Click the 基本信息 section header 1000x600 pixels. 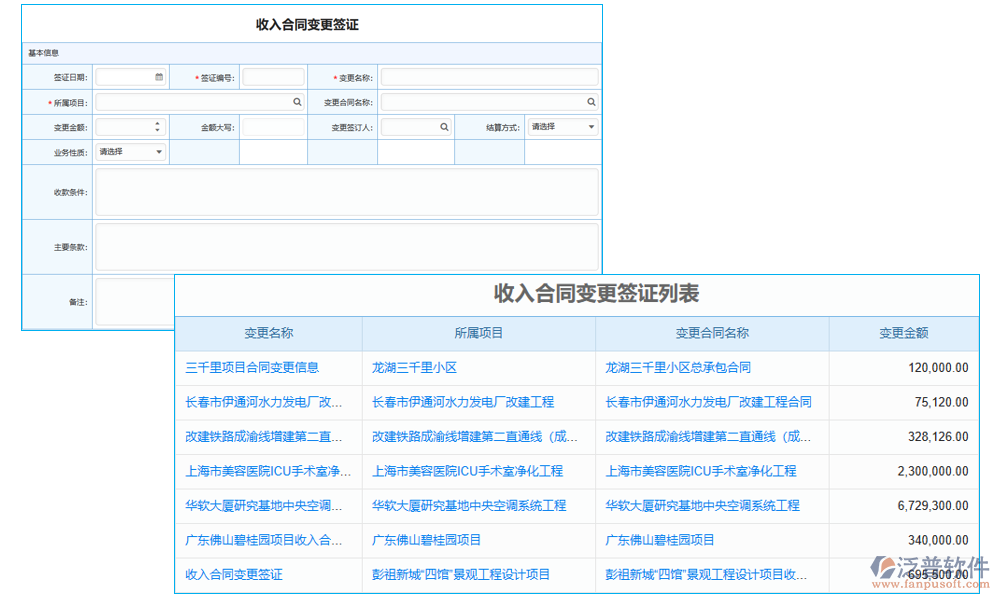[42, 51]
